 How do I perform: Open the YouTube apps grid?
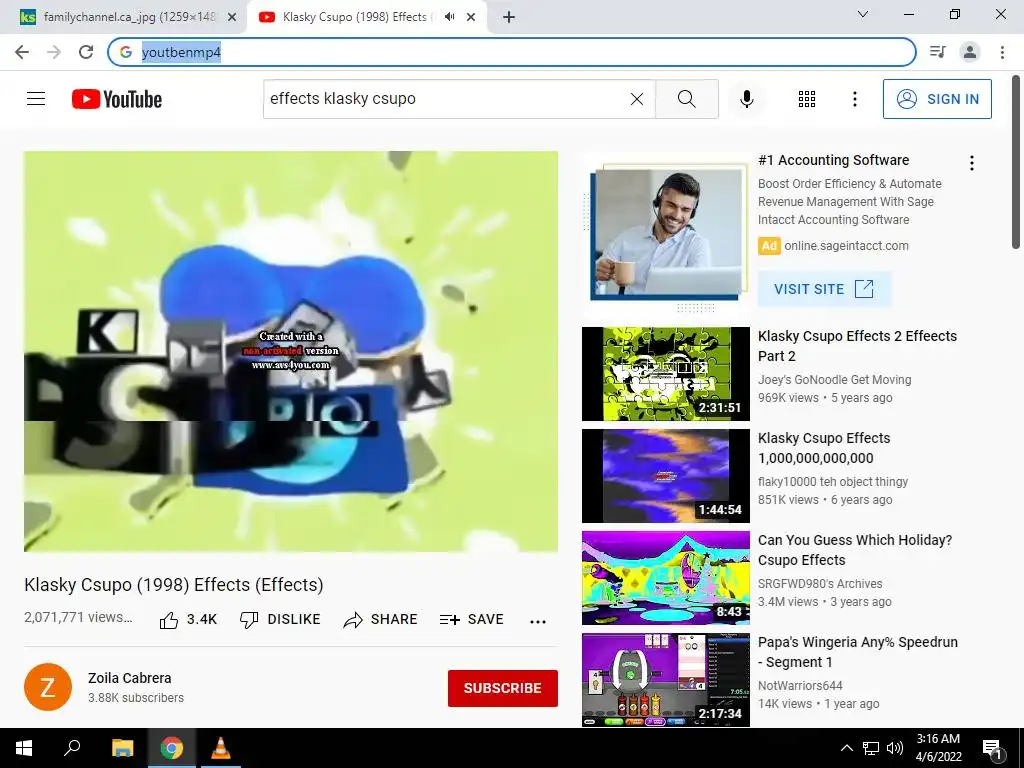click(807, 99)
